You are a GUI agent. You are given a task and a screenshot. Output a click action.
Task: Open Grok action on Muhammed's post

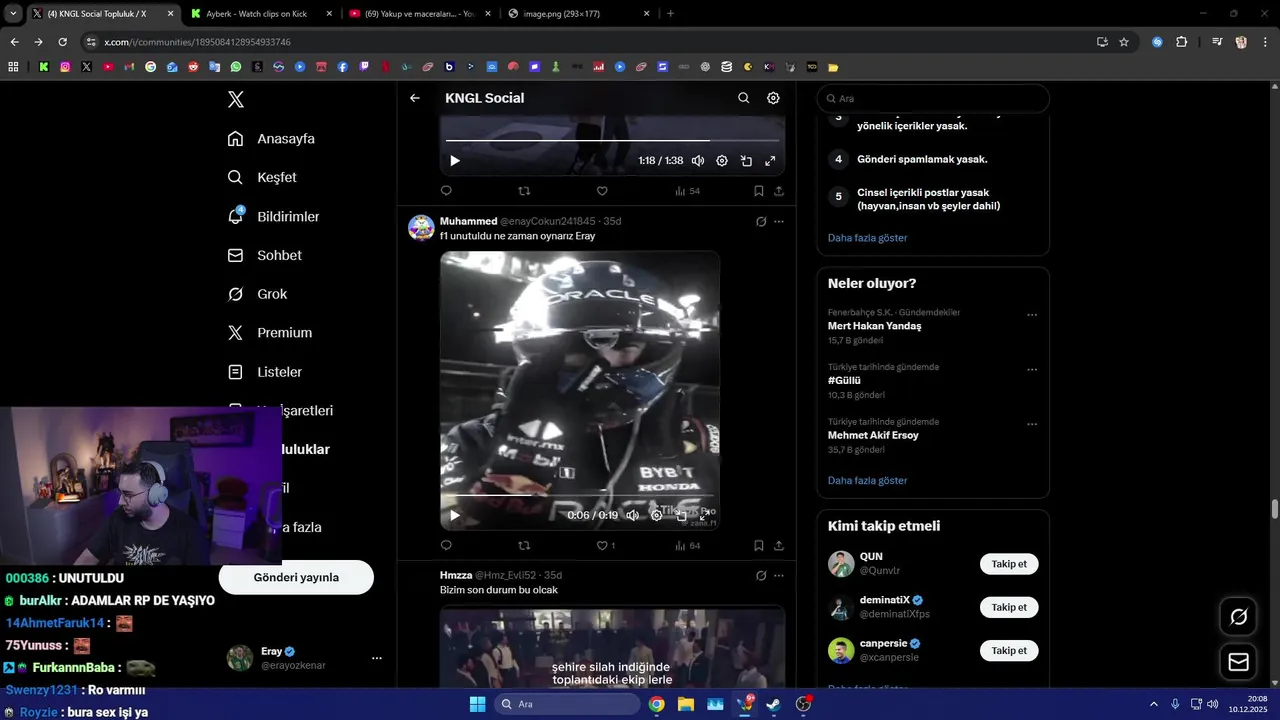(x=761, y=222)
